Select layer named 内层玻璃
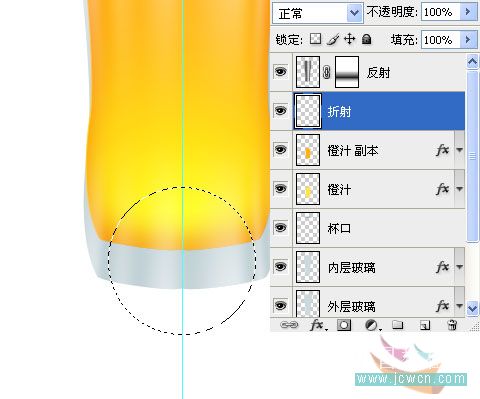The image size is (480, 399). [x=352, y=267]
